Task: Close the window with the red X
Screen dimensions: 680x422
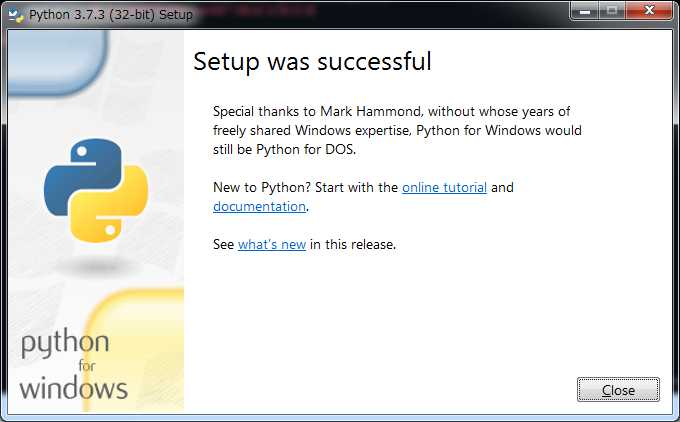Action: click(649, 11)
